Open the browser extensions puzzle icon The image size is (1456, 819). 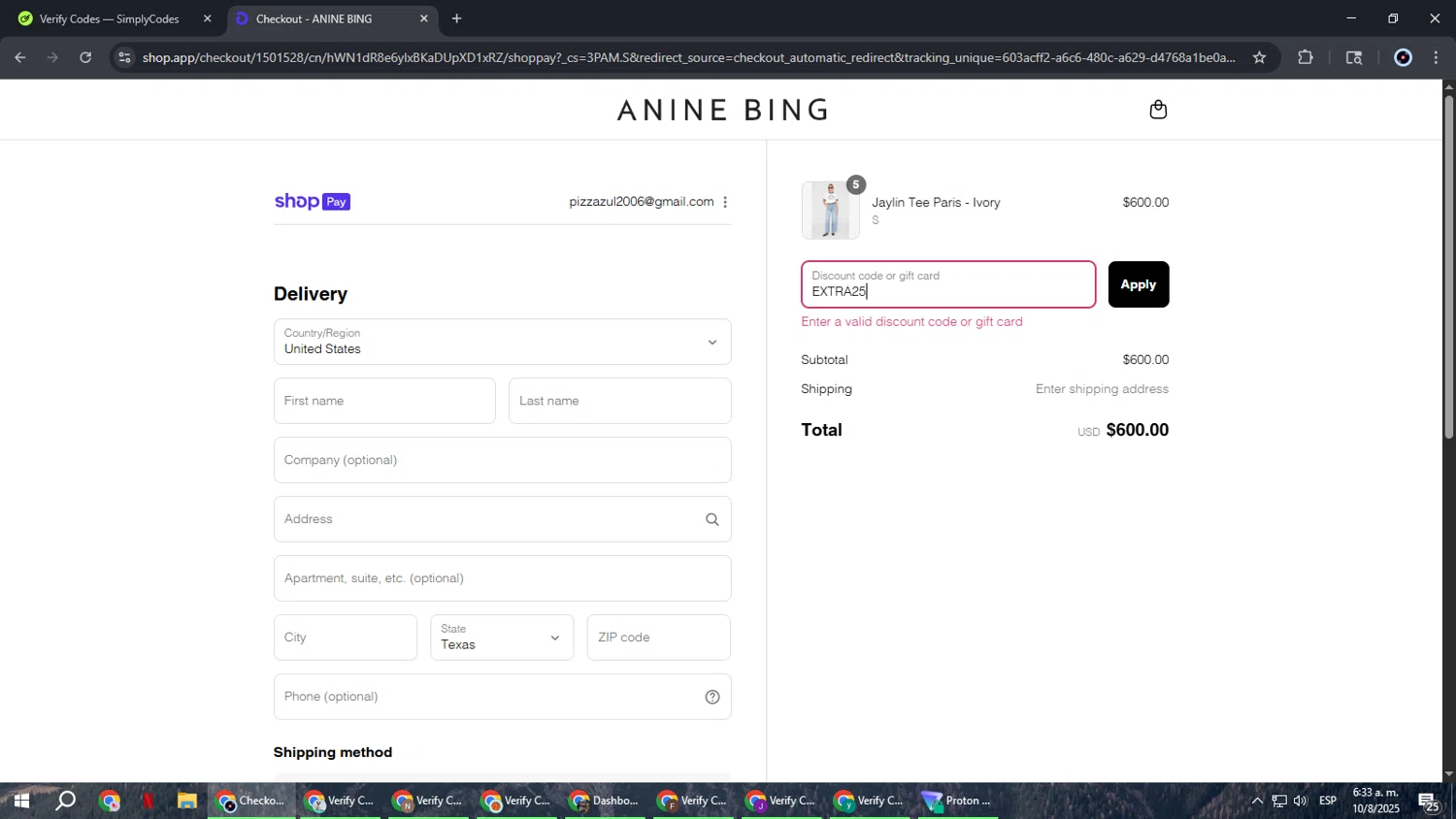click(1306, 57)
